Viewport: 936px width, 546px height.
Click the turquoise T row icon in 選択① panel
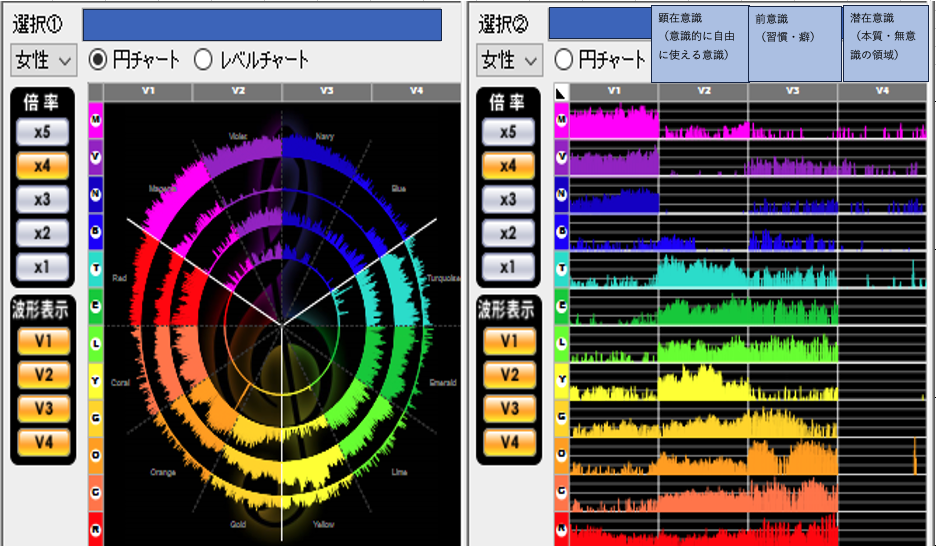tap(96, 269)
